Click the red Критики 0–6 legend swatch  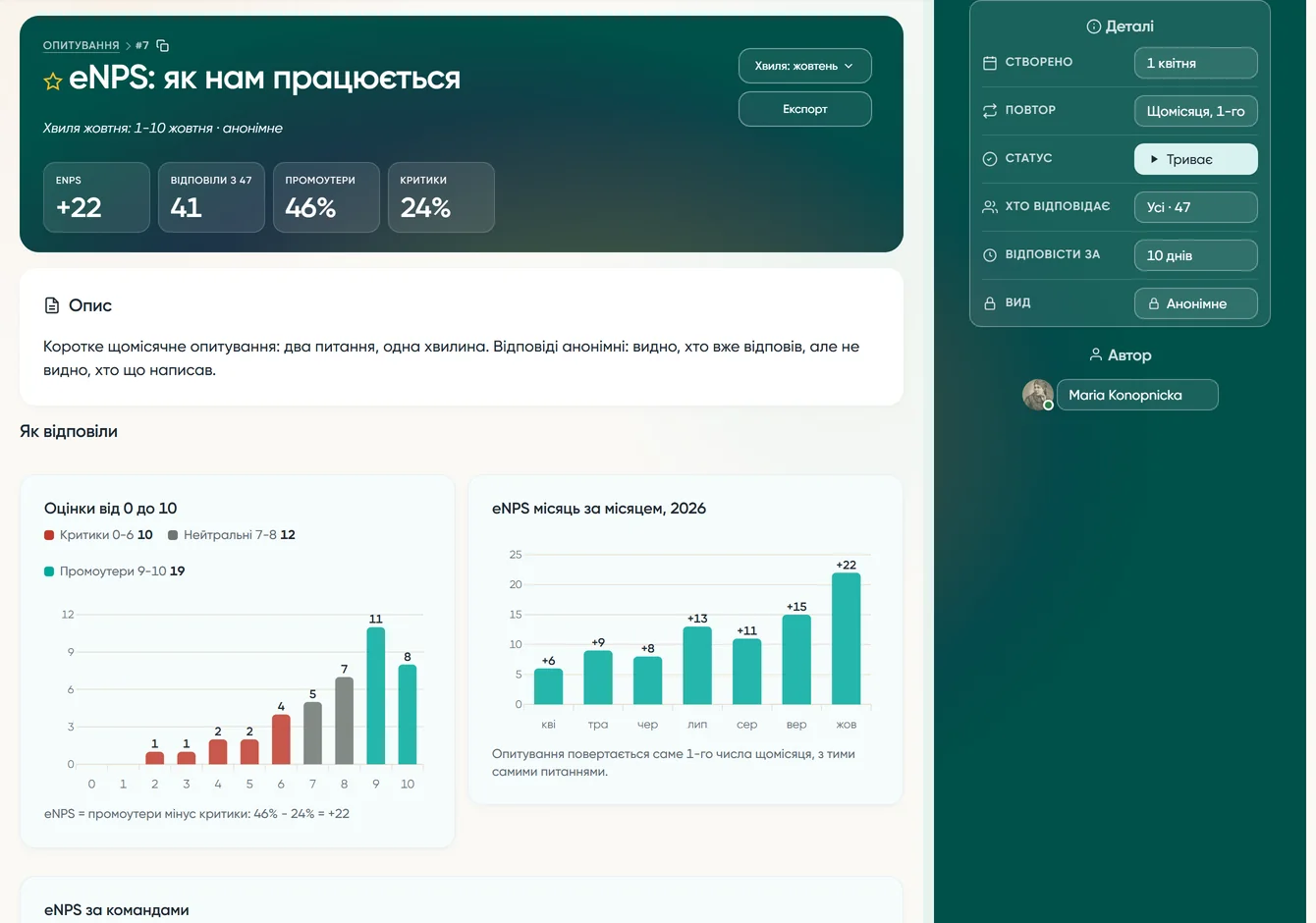[x=49, y=535]
